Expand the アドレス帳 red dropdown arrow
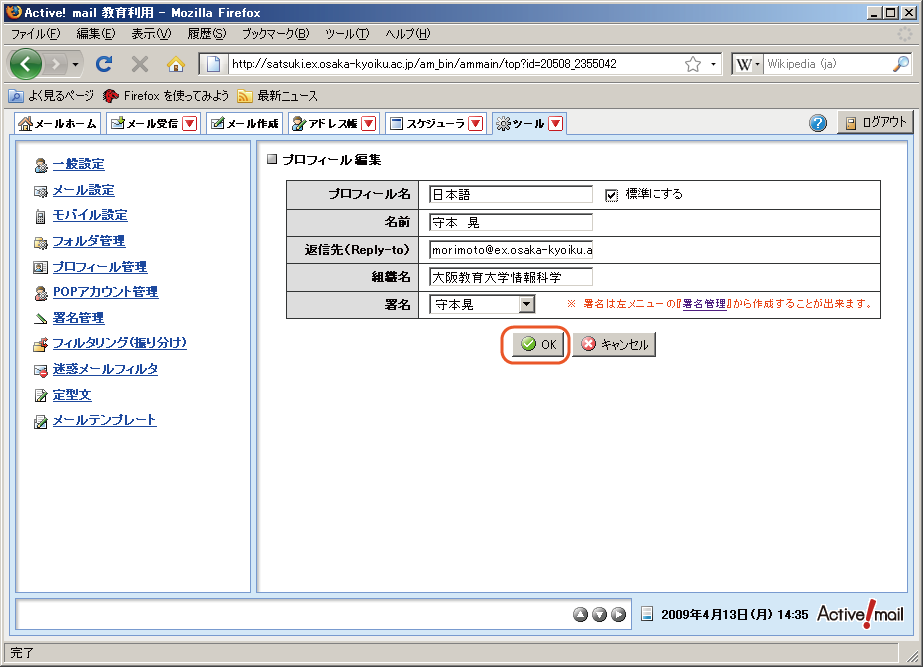Viewport: 923px width, 667px height. (368, 124)
